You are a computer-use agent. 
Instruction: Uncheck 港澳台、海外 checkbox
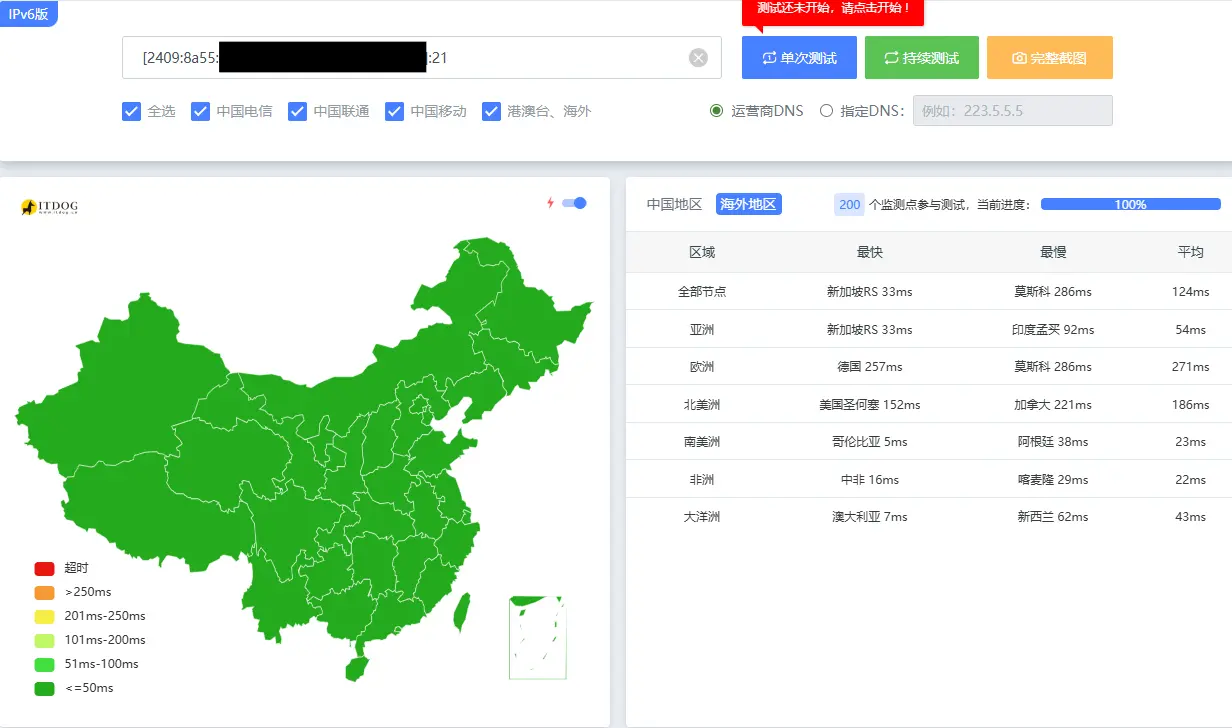491,111
